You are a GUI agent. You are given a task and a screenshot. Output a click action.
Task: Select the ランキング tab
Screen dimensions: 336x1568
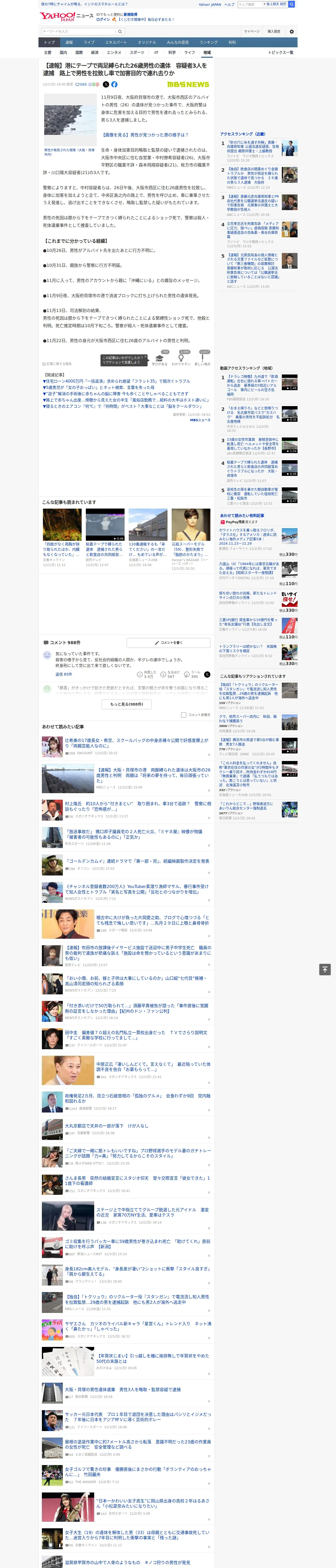click(209, 42)
